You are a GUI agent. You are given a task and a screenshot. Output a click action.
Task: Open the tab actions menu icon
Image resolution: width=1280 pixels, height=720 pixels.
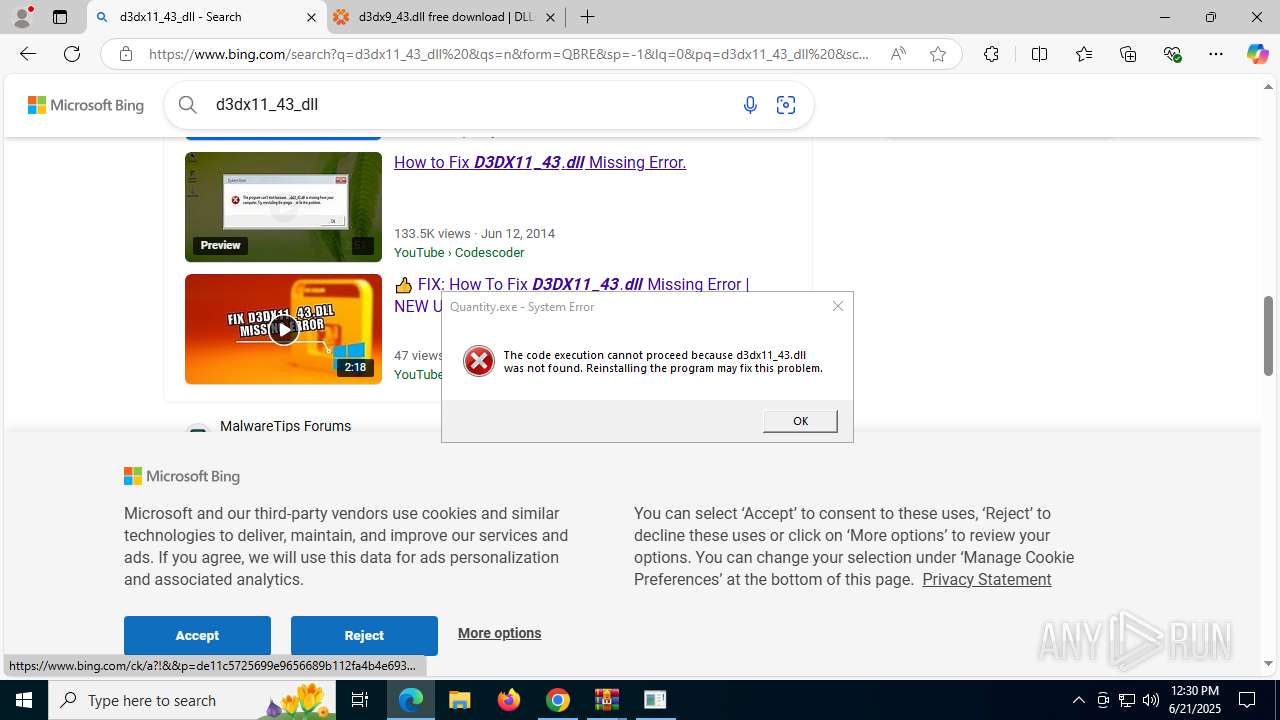click(60, 17)
